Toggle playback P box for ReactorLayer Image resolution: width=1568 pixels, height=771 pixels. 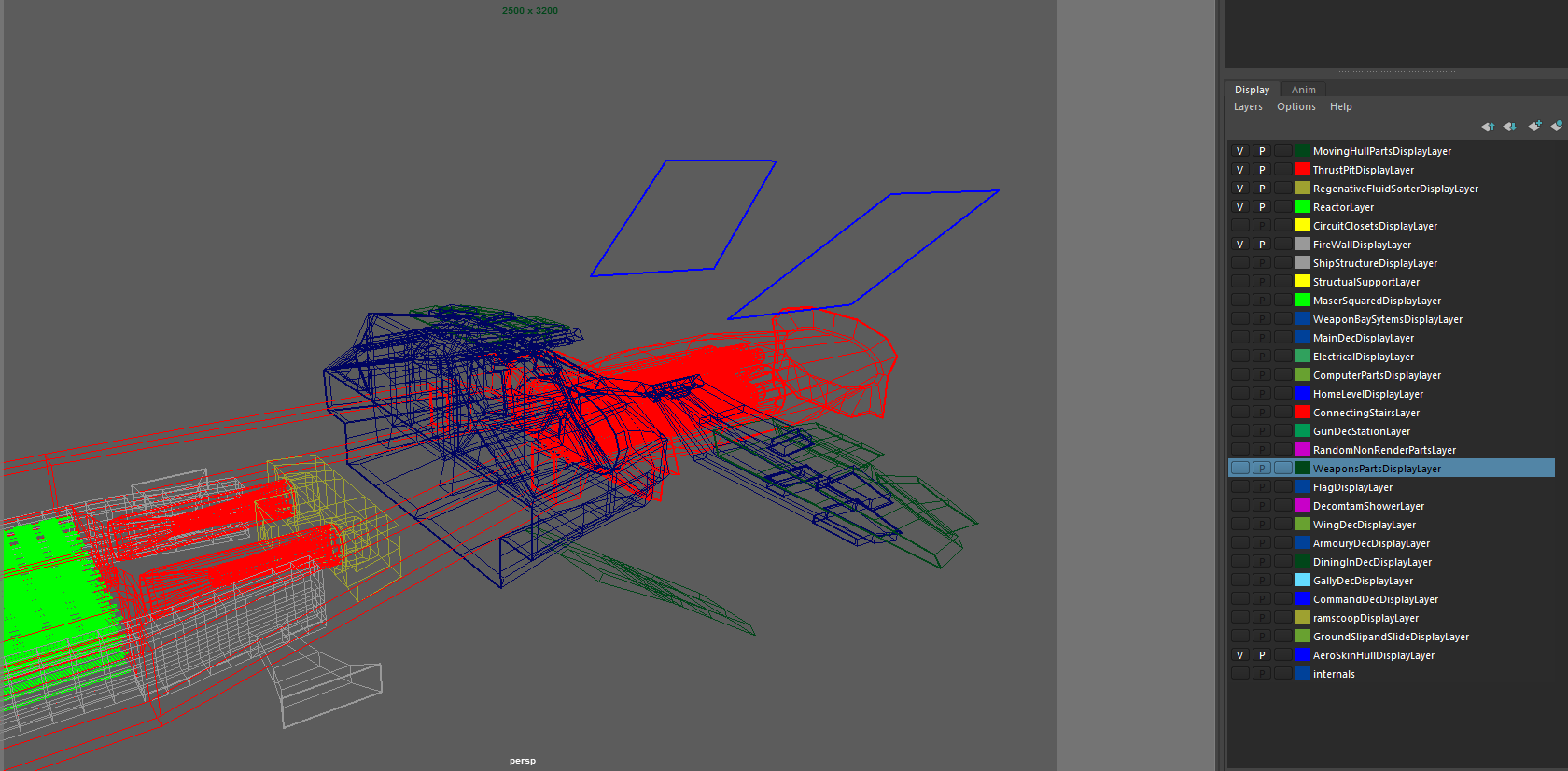coord(1262,207)
